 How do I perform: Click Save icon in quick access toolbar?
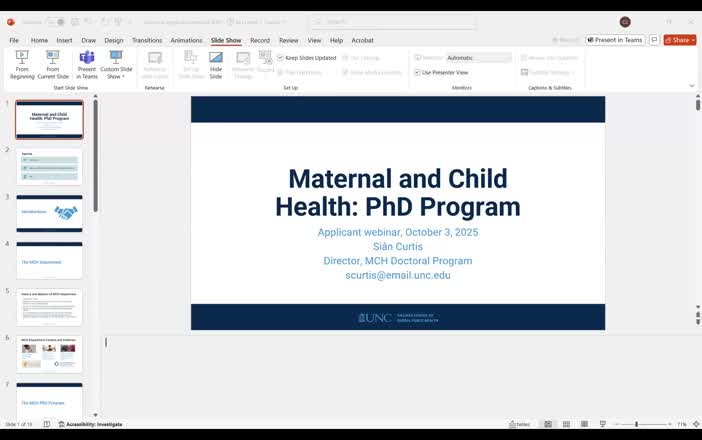[x=75, y=21]
